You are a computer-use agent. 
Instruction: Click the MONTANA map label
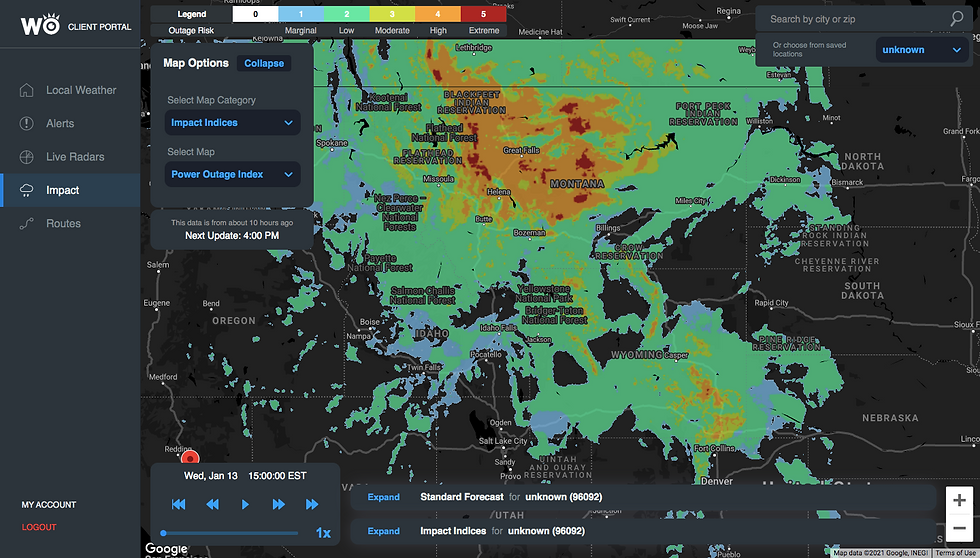coord(577,184)
